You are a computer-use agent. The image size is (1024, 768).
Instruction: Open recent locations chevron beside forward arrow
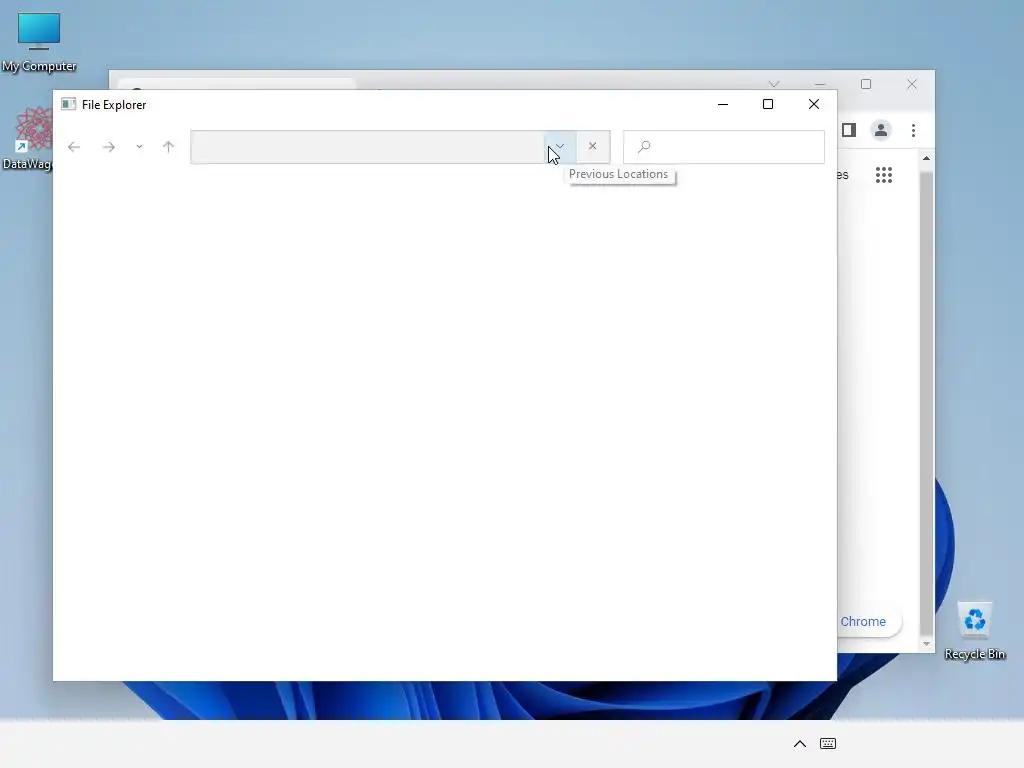point(139,147)
